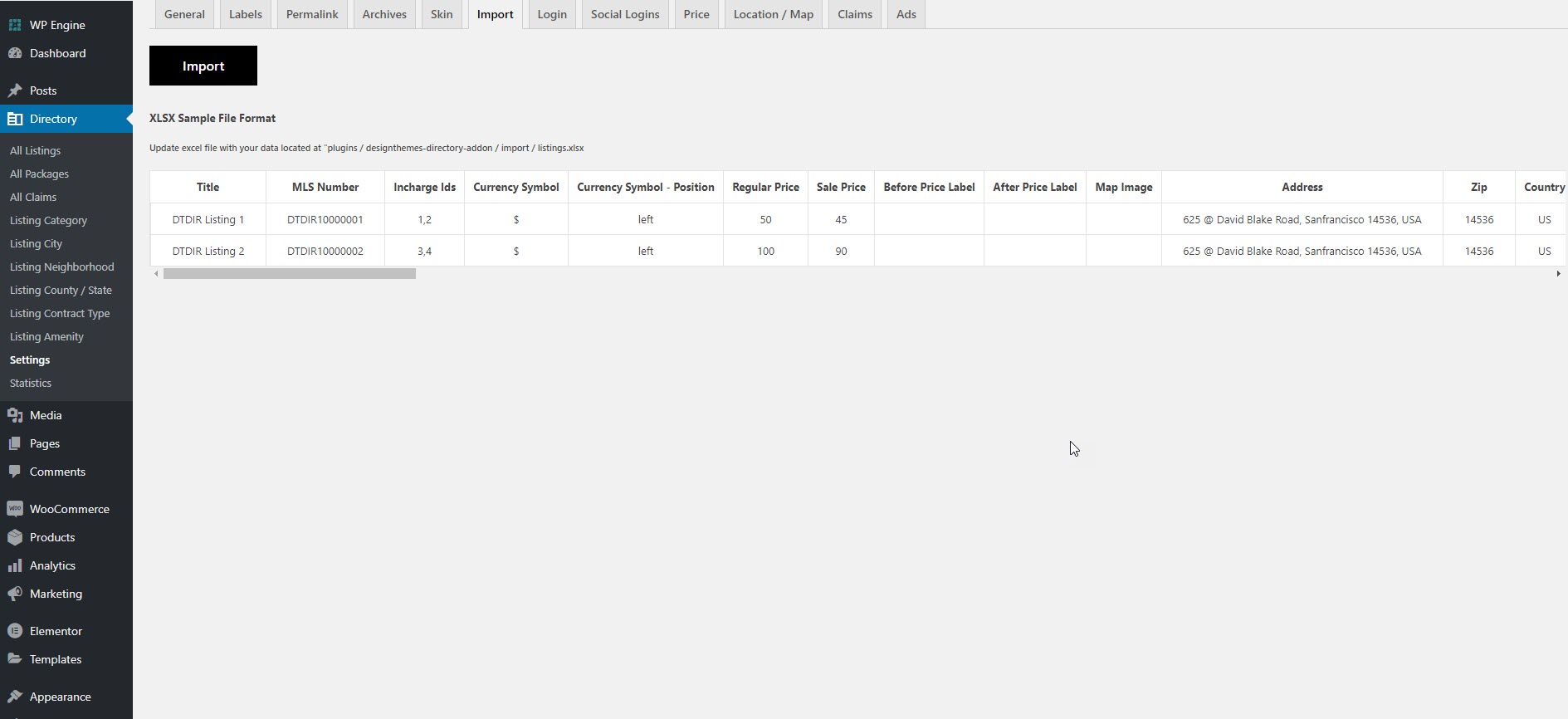Viewport: 1568px width, 719px height.
Task: Switch to the Archives tab
Action: tap(384, 14)
